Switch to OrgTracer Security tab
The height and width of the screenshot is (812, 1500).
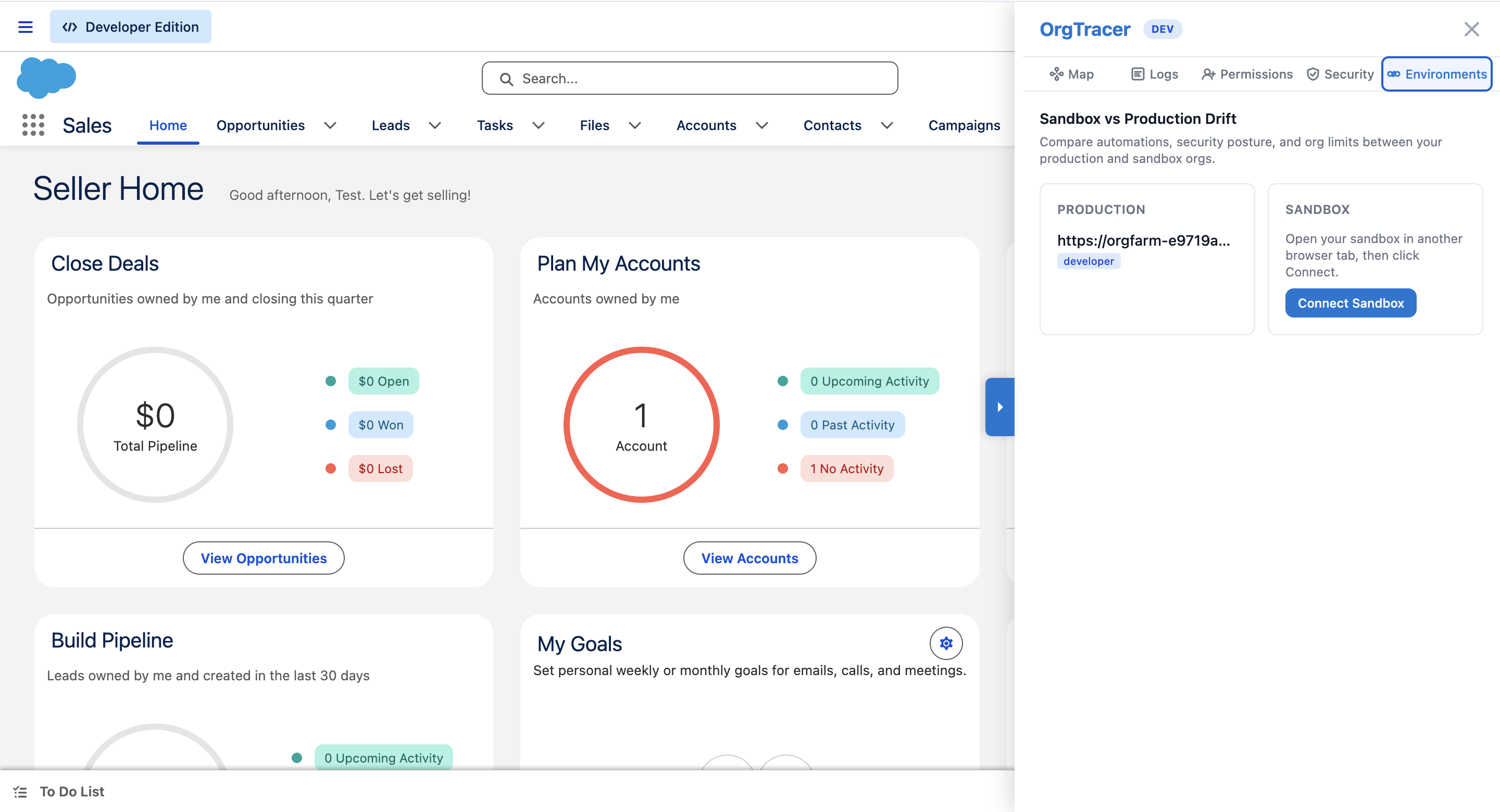click(x=1340, y=74)
